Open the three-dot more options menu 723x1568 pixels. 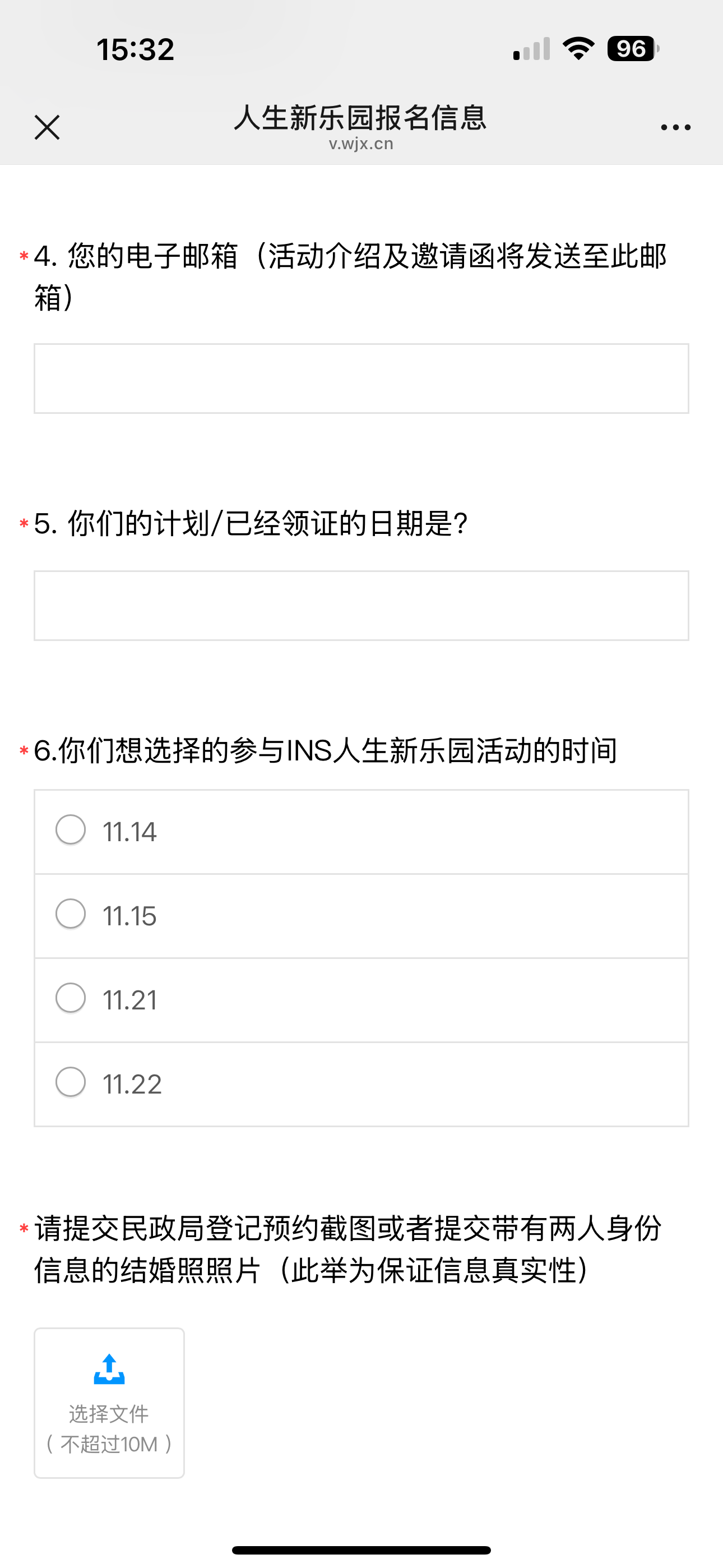(675, 127)
